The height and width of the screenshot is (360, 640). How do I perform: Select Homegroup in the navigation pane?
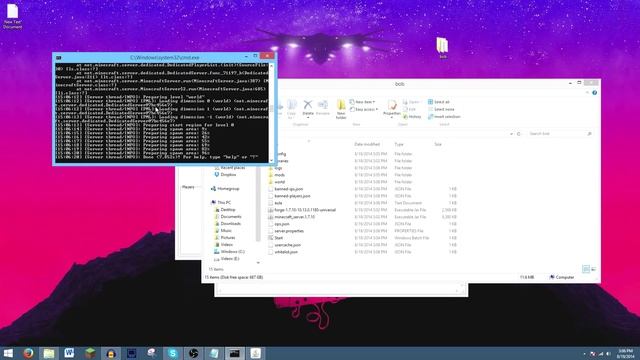pyautogui.click(x=225, y=189)
